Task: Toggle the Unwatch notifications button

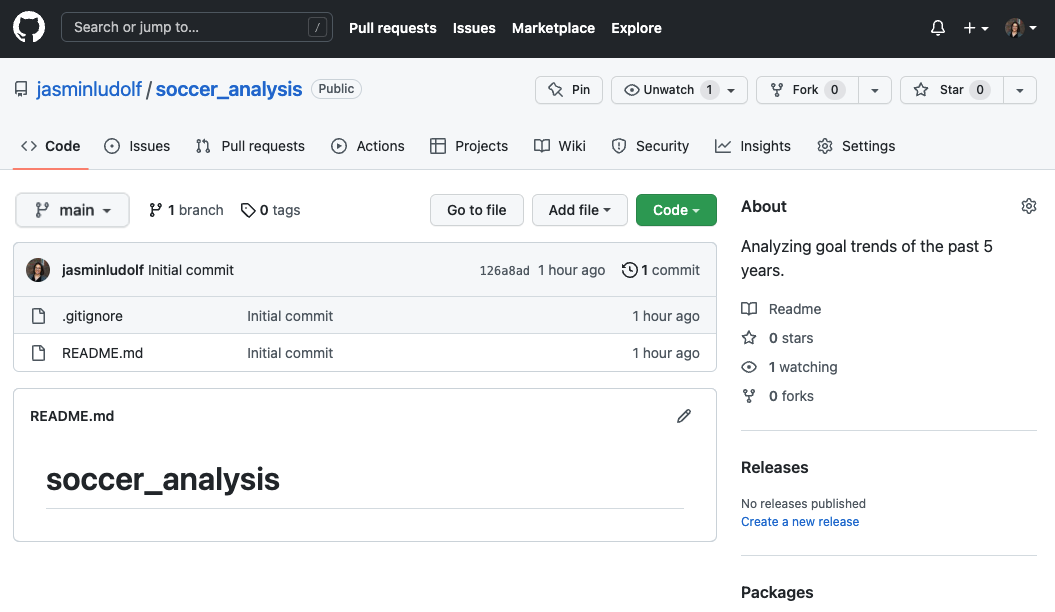Action: tap(670, 90)
